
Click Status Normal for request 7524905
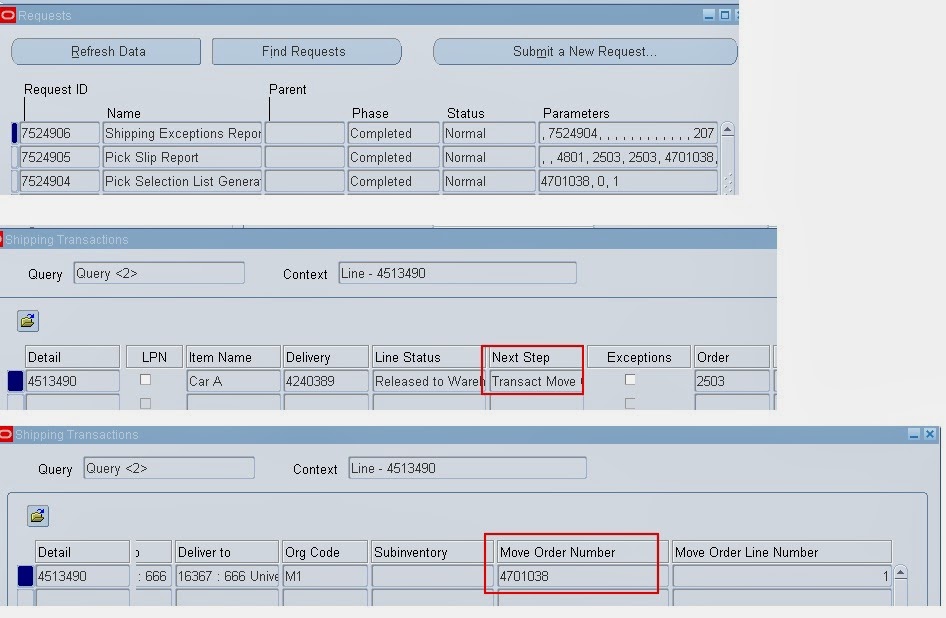click(x=489, y=158)
